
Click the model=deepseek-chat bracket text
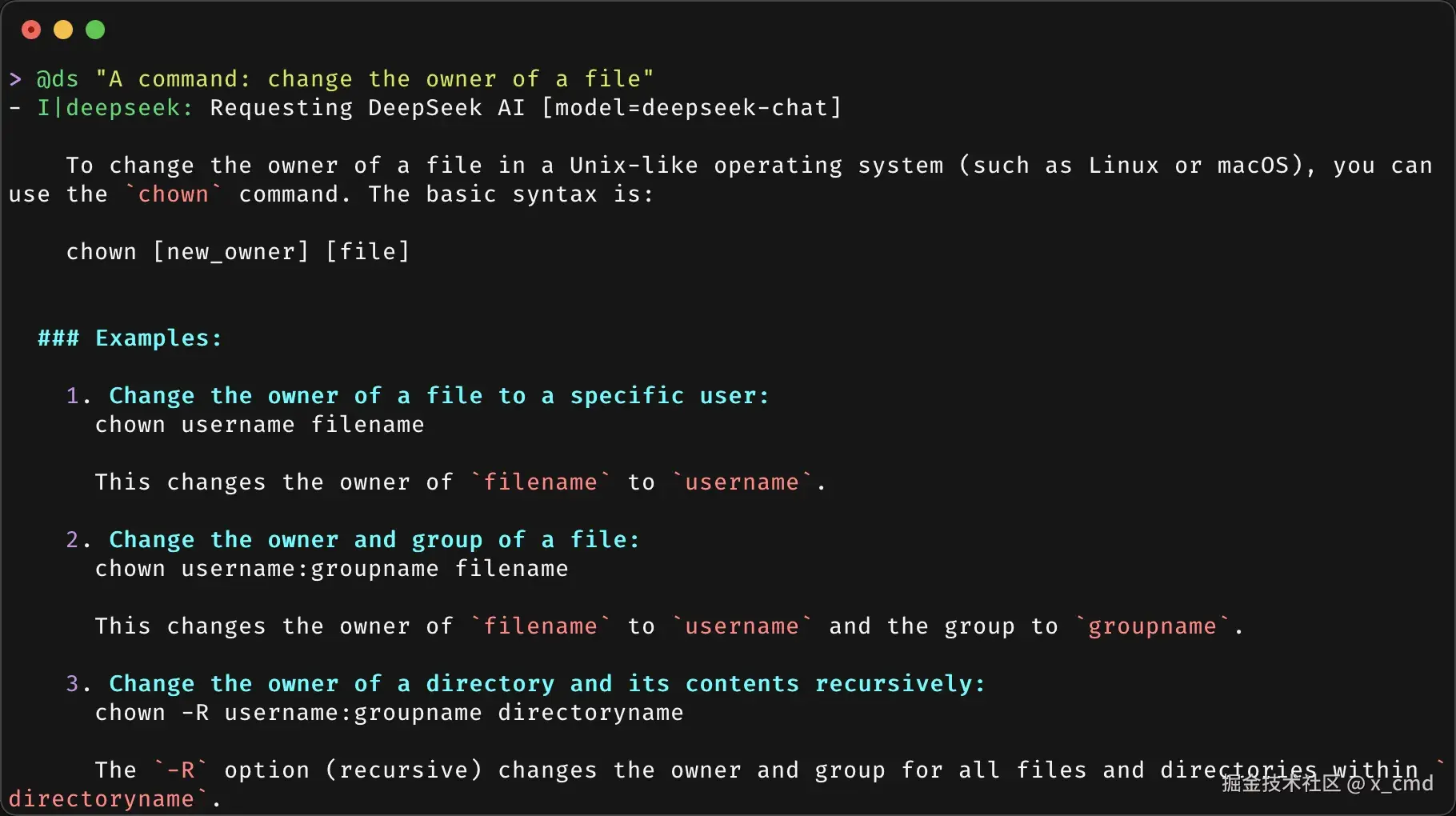[x=692, y=108]
